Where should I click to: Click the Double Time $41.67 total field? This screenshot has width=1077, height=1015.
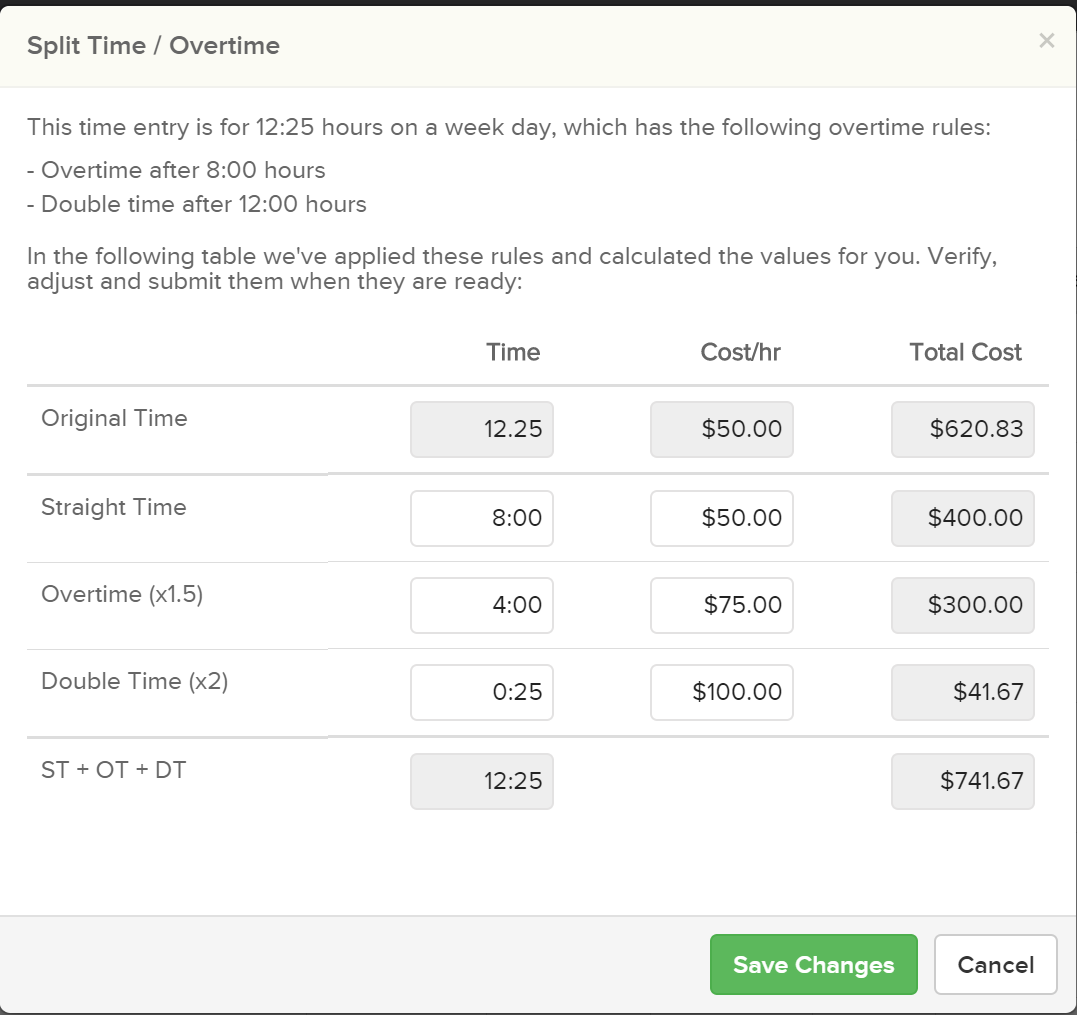click(963, 692)
